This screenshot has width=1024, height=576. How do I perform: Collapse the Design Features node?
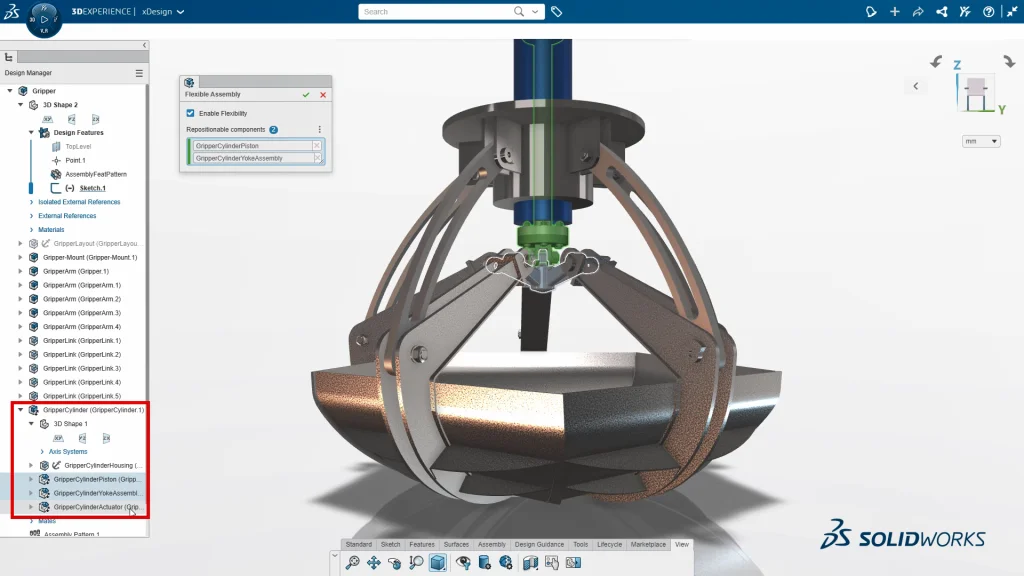point(31,133)
